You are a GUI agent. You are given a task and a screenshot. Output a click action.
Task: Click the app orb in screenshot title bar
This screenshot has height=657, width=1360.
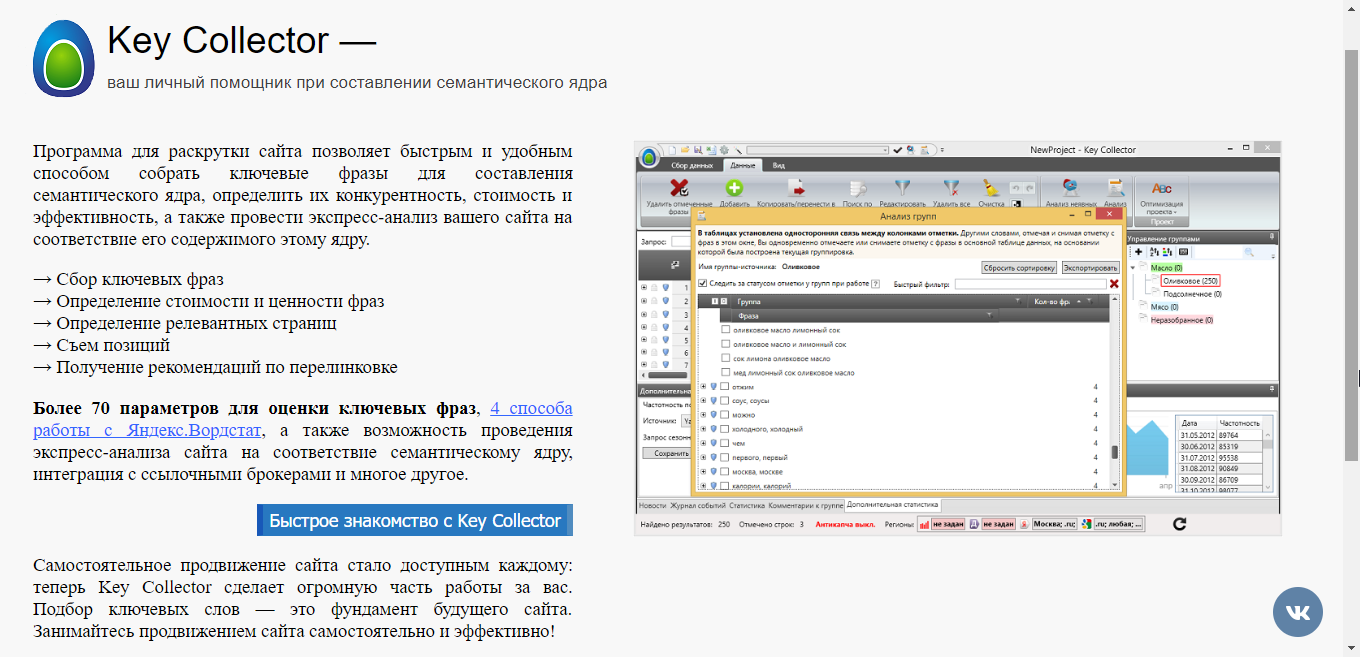click(x=649, y=157)
